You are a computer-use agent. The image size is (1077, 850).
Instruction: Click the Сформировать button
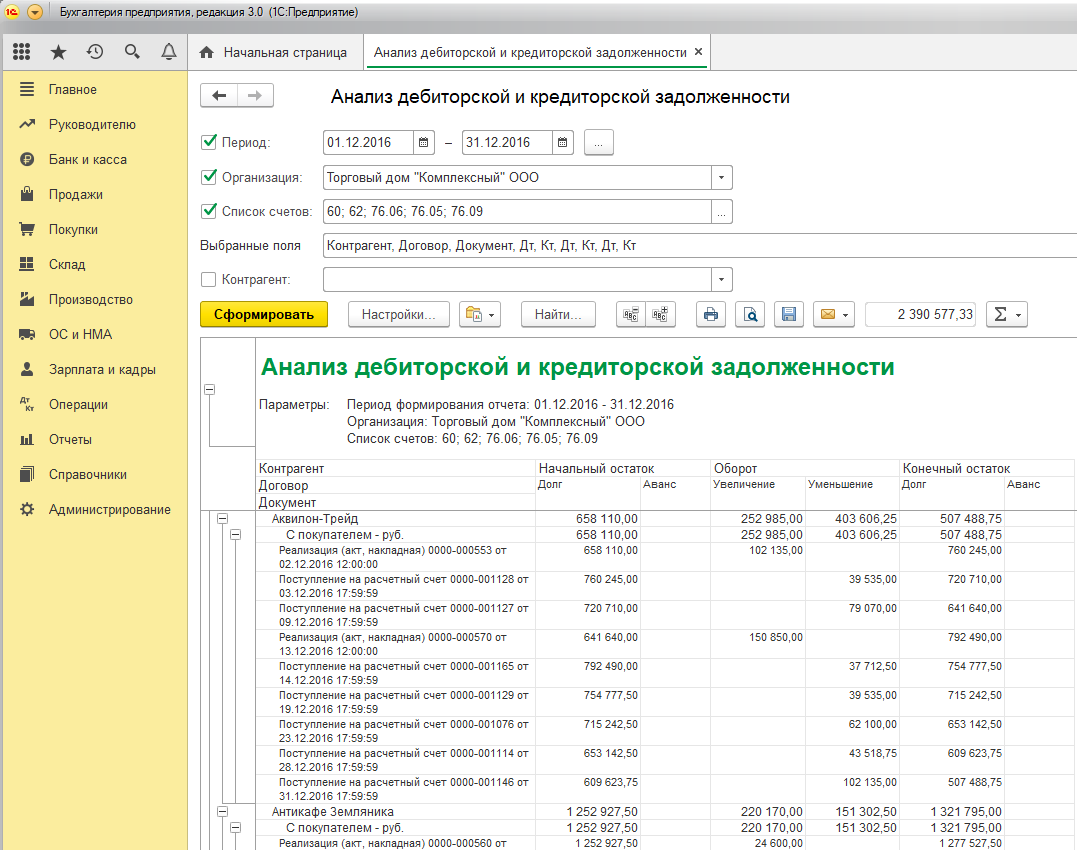pyautogui.click(x=264, y=314)
